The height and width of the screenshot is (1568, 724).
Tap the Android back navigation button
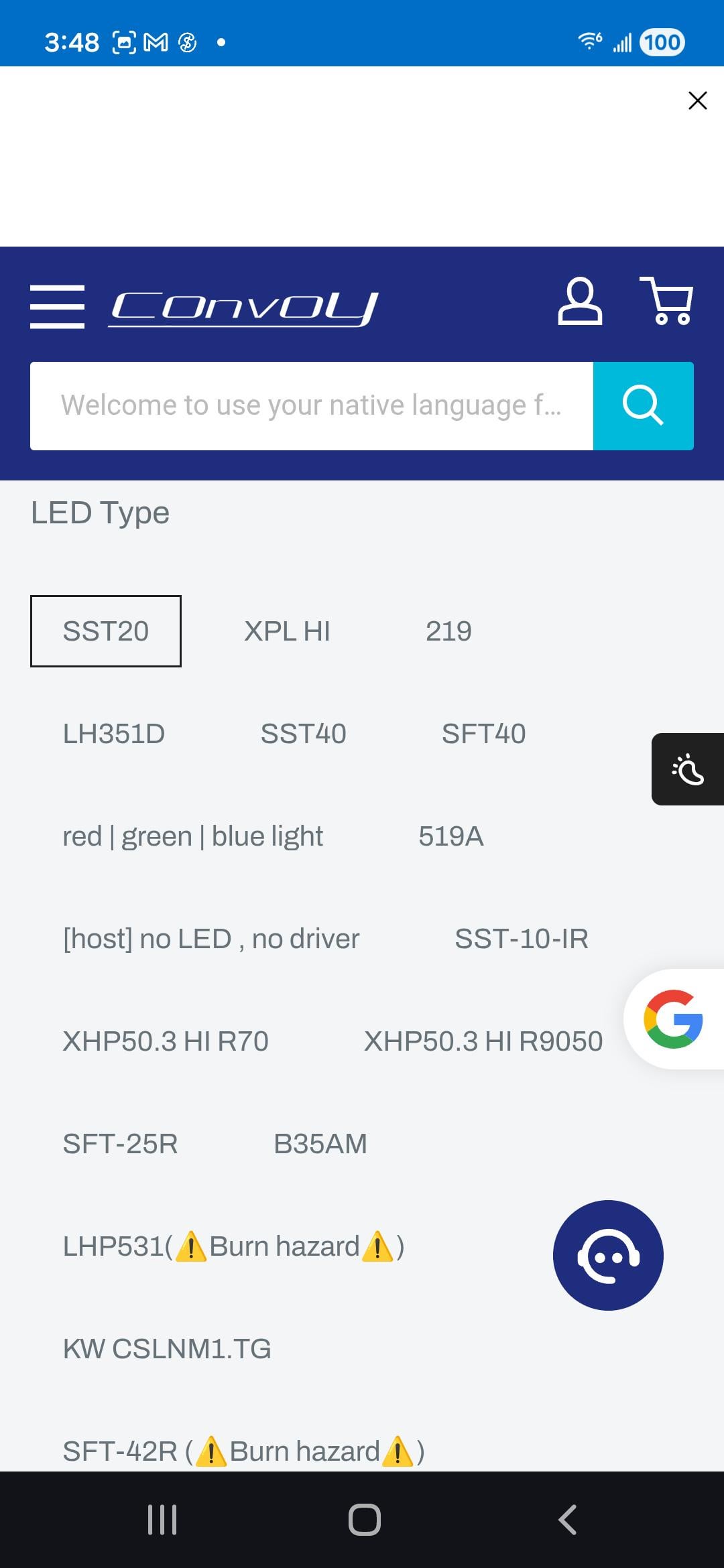[567, 1519]
